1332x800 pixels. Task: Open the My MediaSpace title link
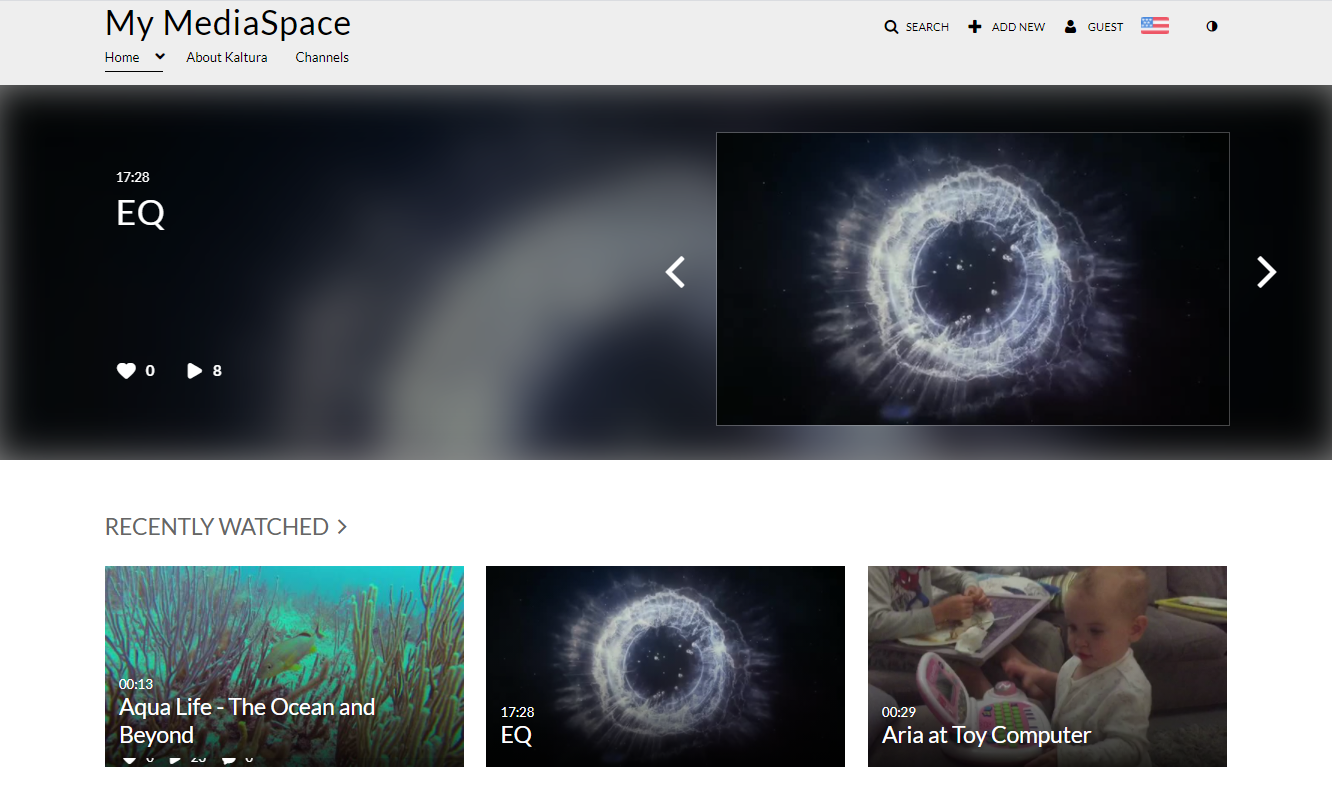point(228,23)
